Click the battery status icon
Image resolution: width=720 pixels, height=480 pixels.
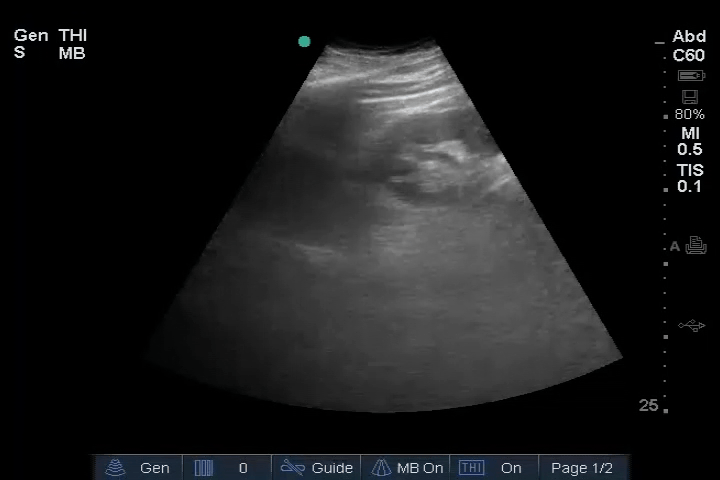[690, 76]
